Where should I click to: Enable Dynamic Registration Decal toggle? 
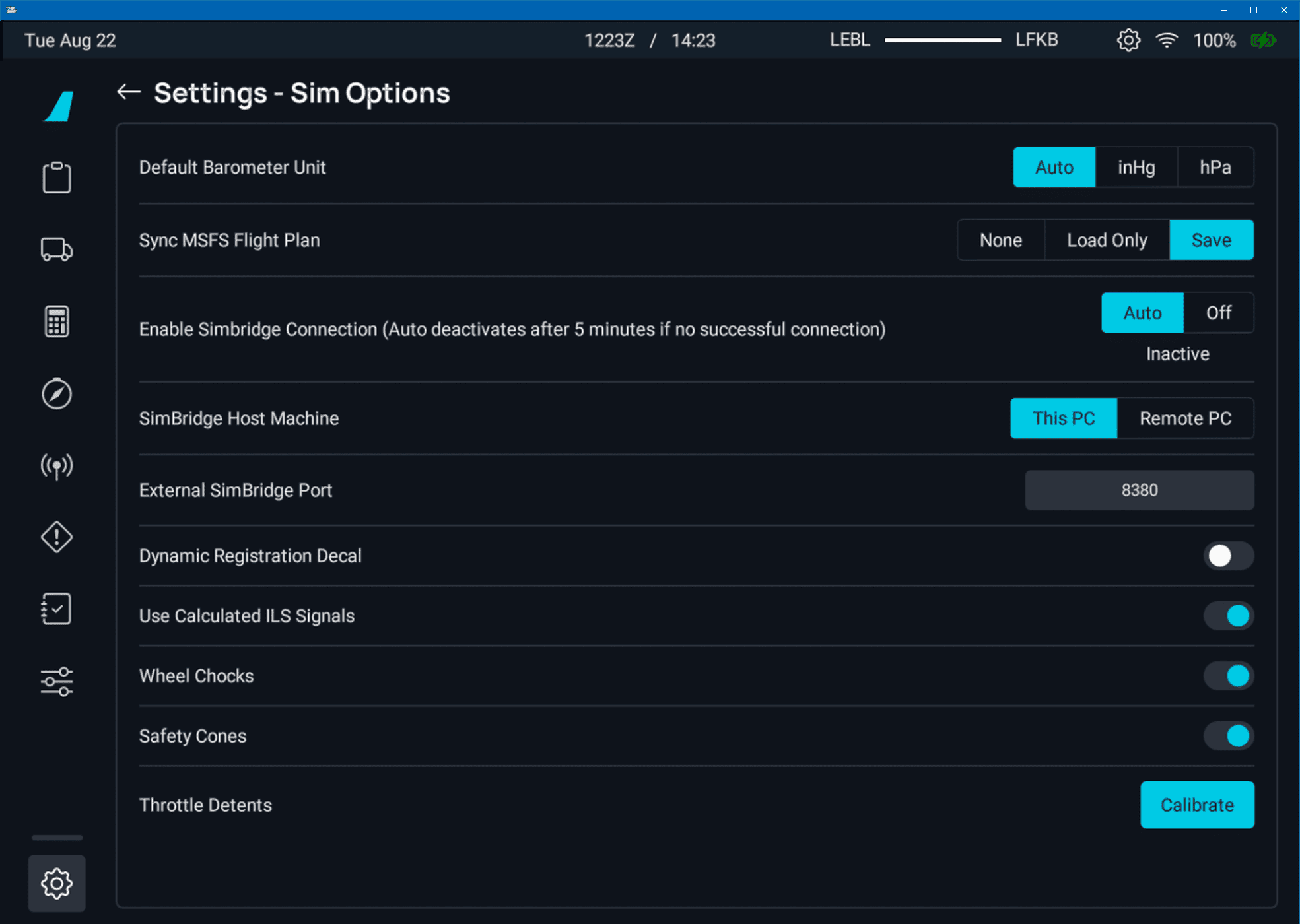(x=1227, y=556)
